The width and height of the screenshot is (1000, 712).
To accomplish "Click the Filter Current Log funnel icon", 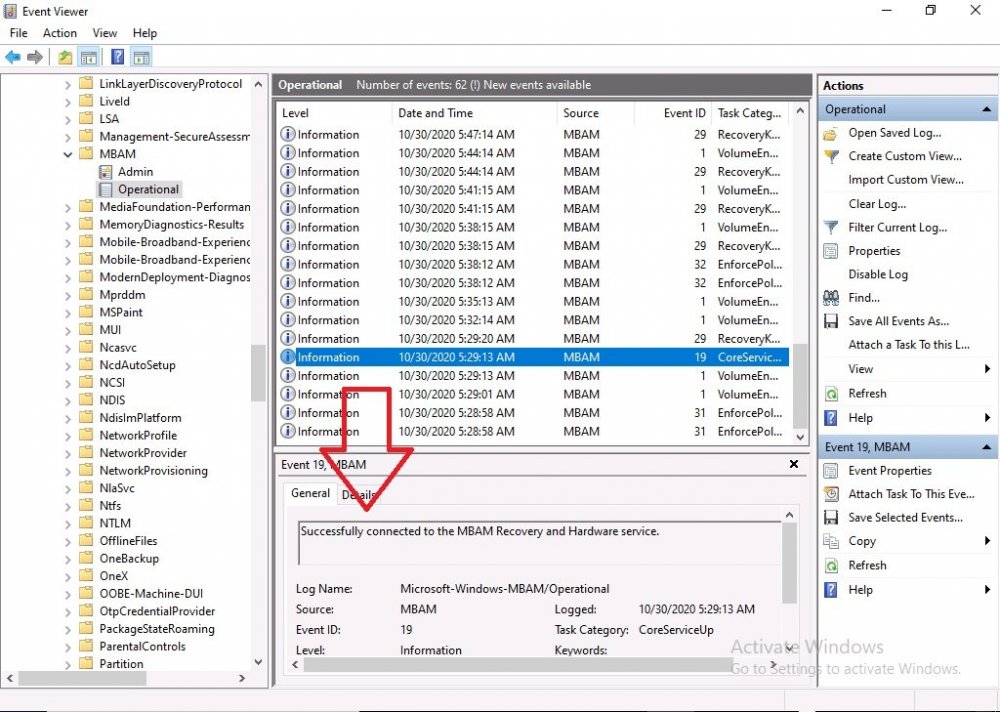I will pos(831,227).
